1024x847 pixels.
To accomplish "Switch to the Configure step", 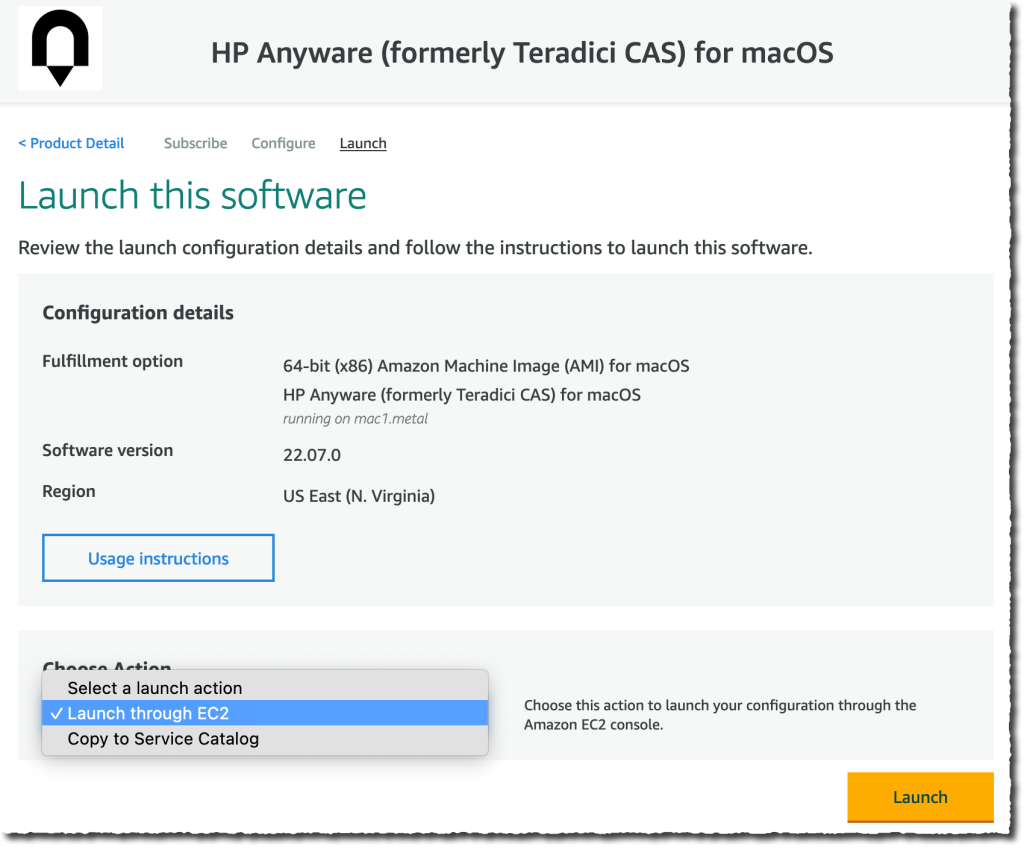I will point(283,143).
